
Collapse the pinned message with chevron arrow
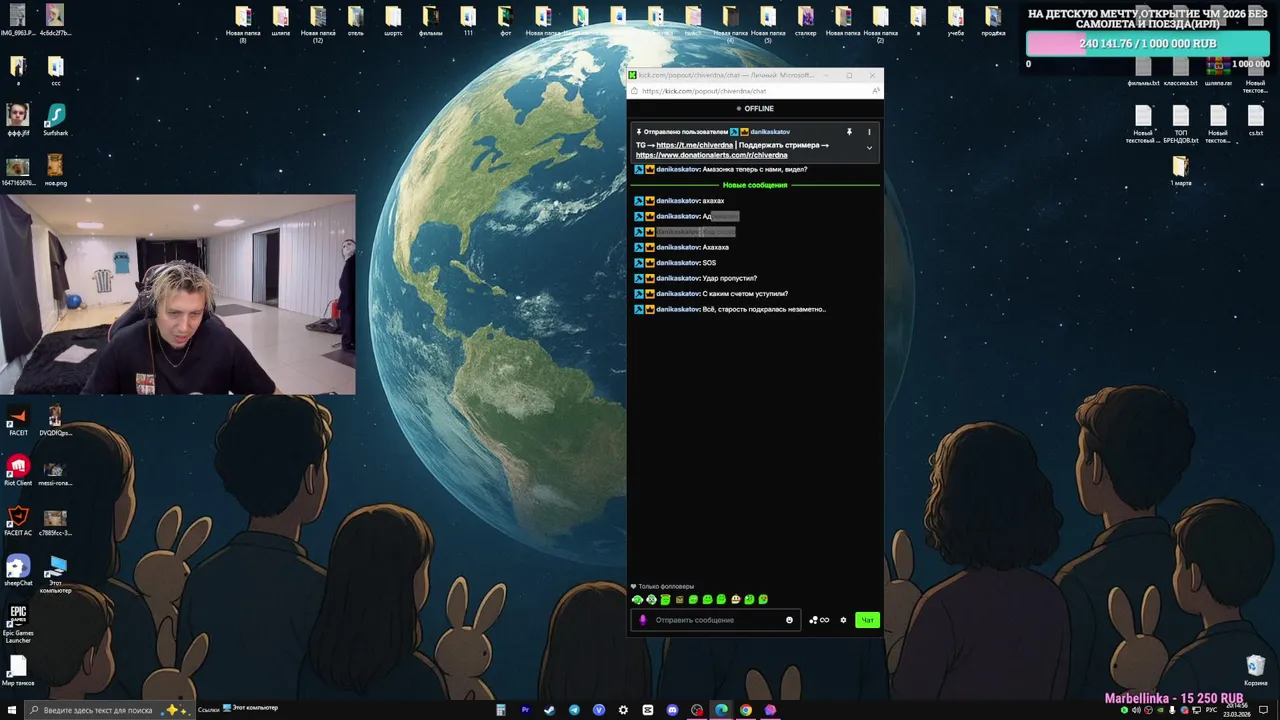point(869,148)
